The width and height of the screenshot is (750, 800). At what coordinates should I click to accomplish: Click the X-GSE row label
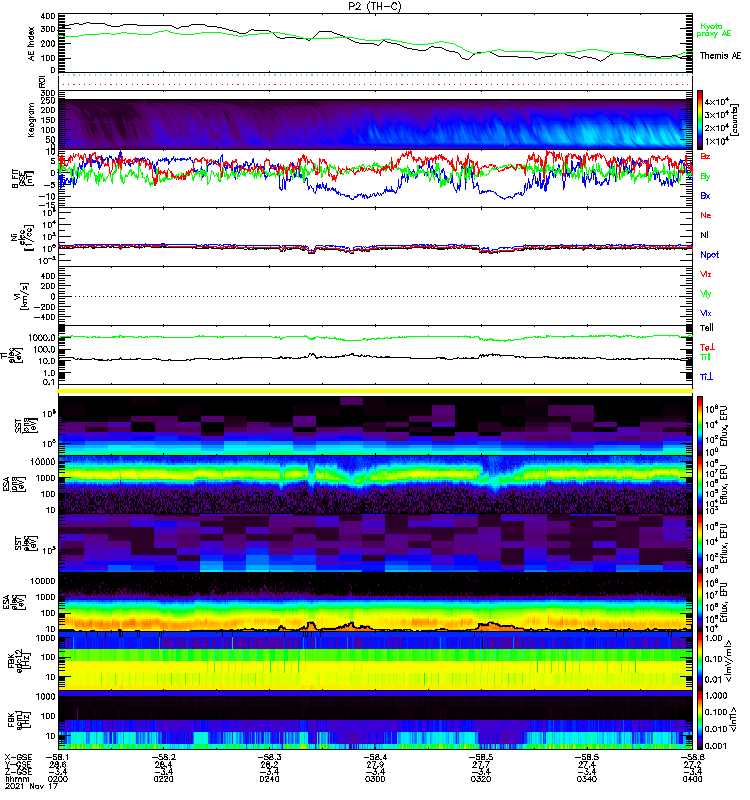coord(18,758)
